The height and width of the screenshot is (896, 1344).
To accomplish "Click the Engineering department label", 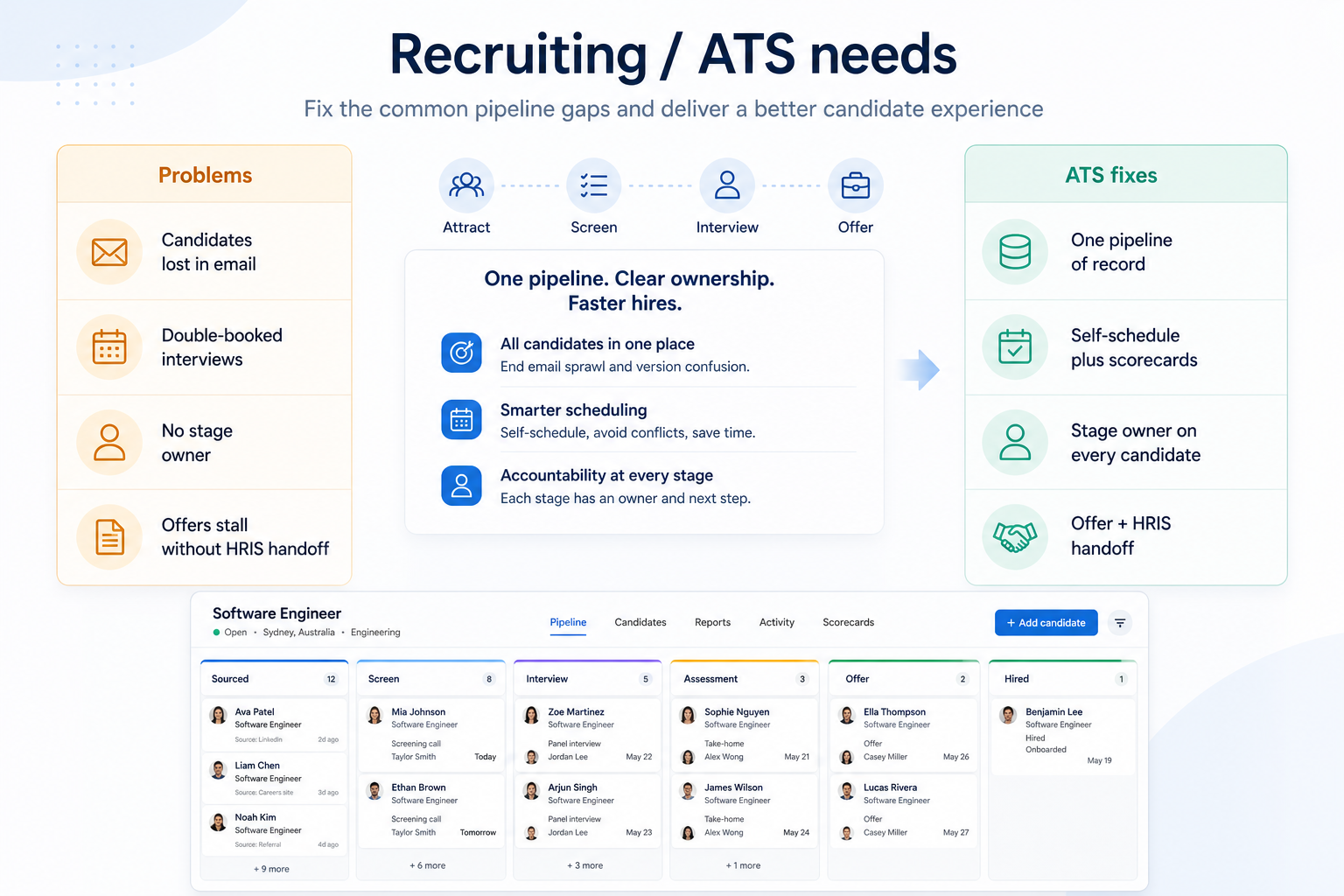I will click(x=375, y=633).
